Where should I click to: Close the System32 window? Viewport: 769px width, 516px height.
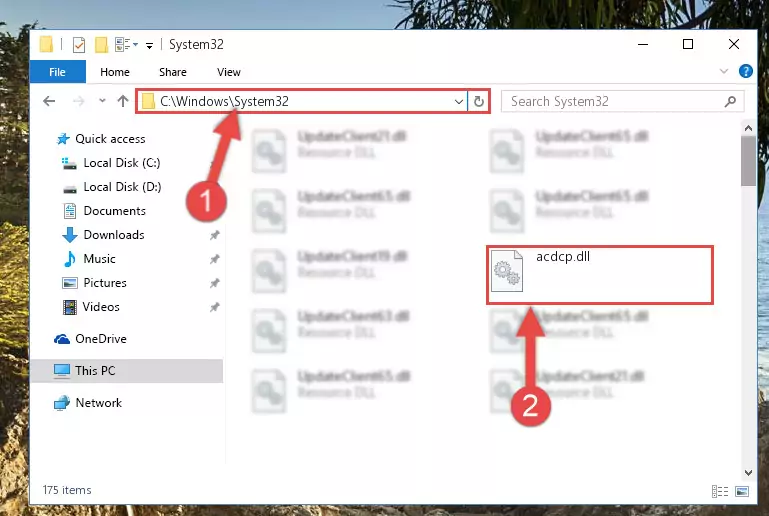click(x=734, y=44)
